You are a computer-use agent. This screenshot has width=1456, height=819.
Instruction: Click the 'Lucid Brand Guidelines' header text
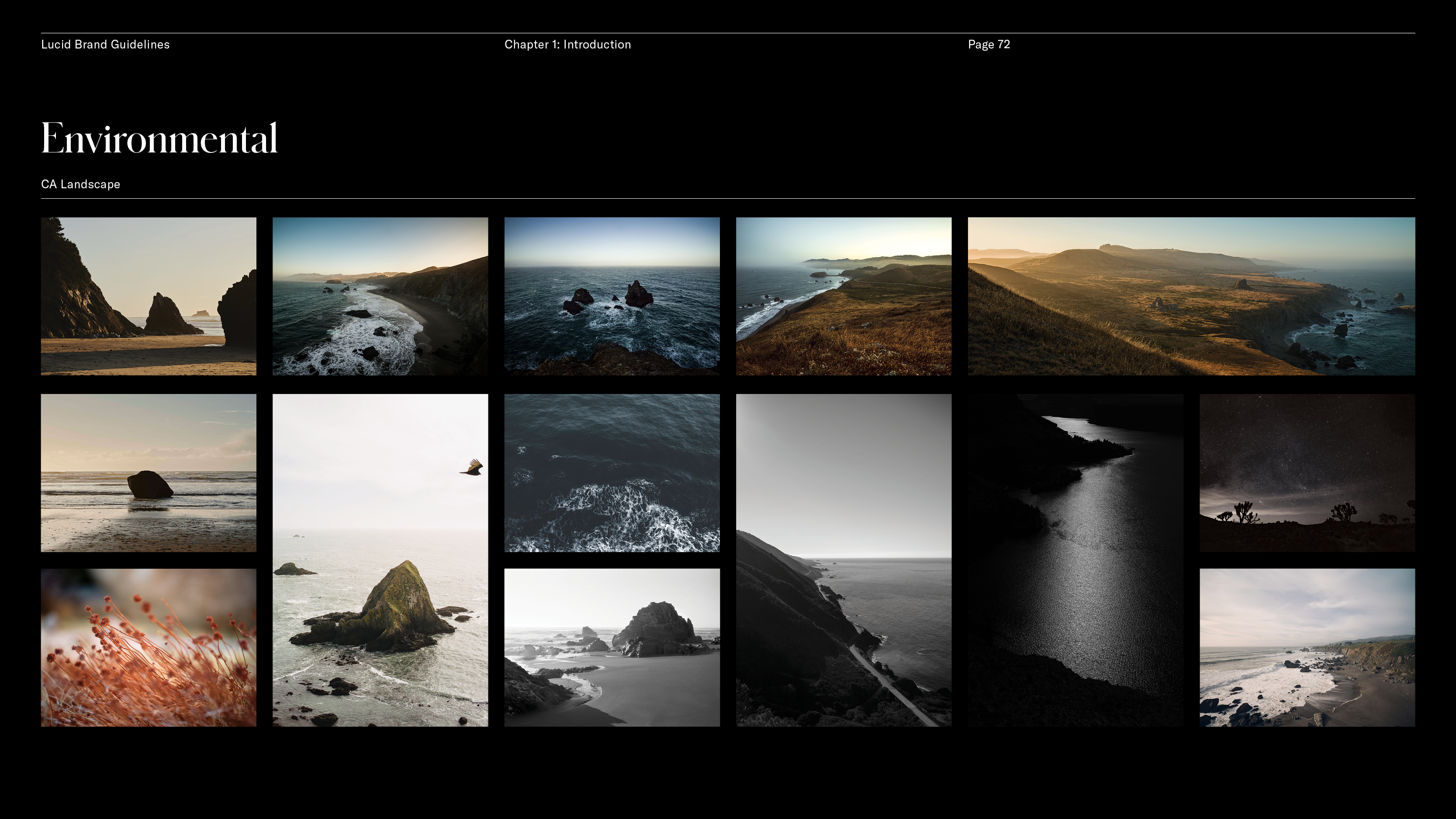105,45
